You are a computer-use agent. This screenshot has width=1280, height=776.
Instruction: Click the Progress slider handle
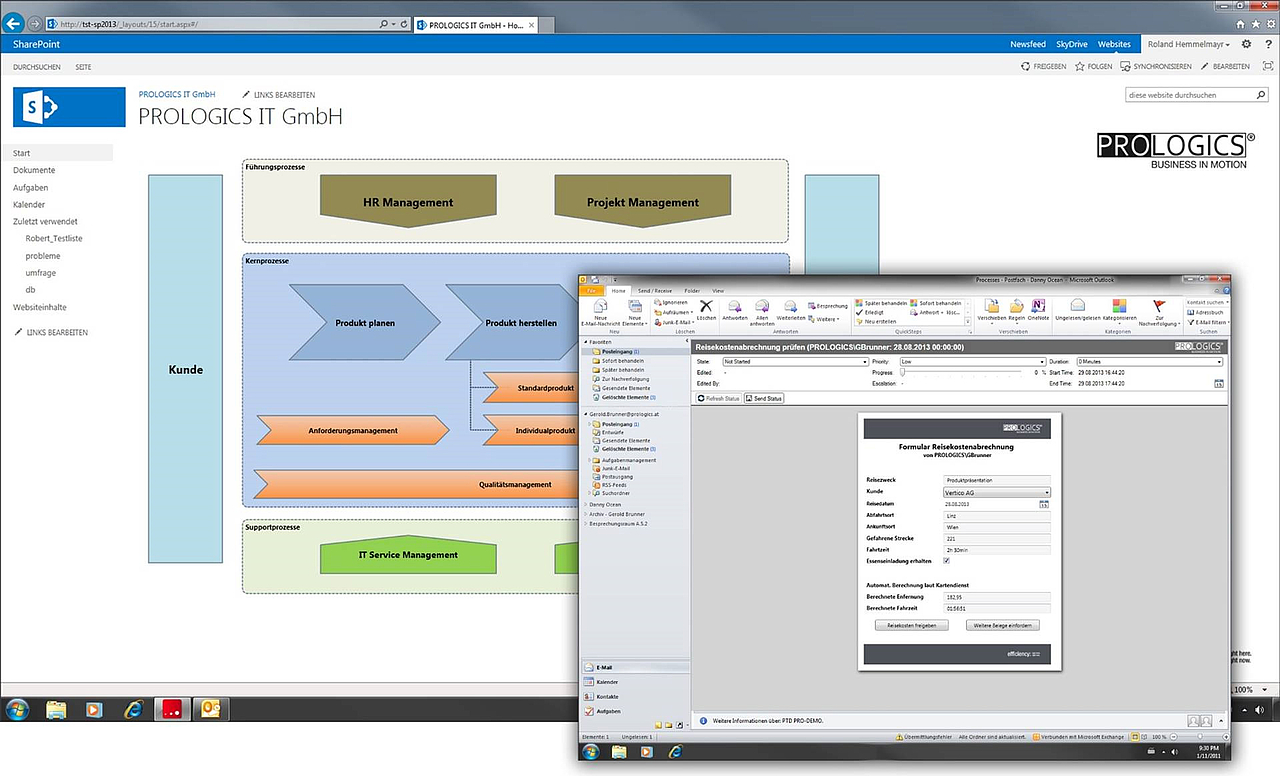902,372
